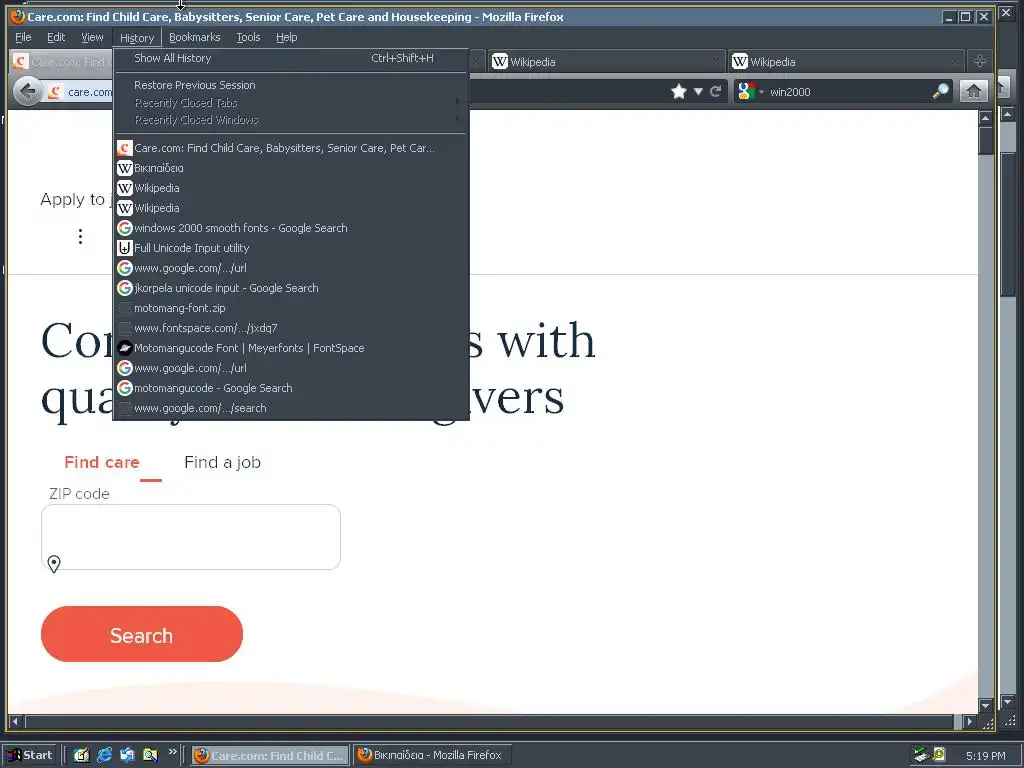Open the Tools menu
Viewport: 1024px width, 768px height.
point(248,37)
